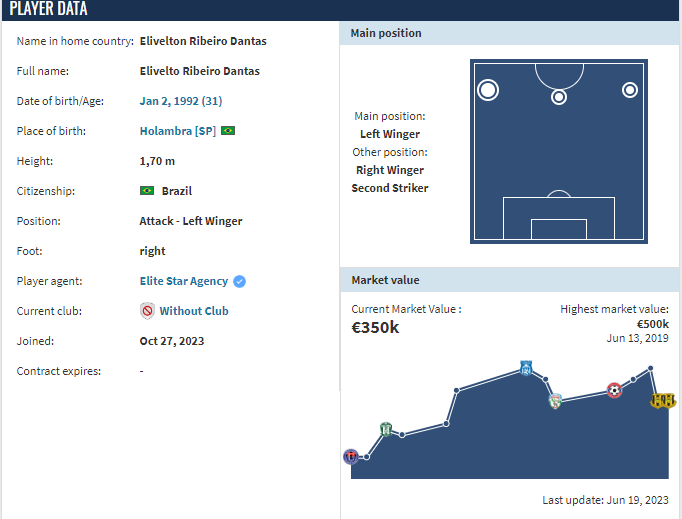This screenshot has height=519, width=682.
Task: Click the blue club crest at chart peak
Action: 526,369
